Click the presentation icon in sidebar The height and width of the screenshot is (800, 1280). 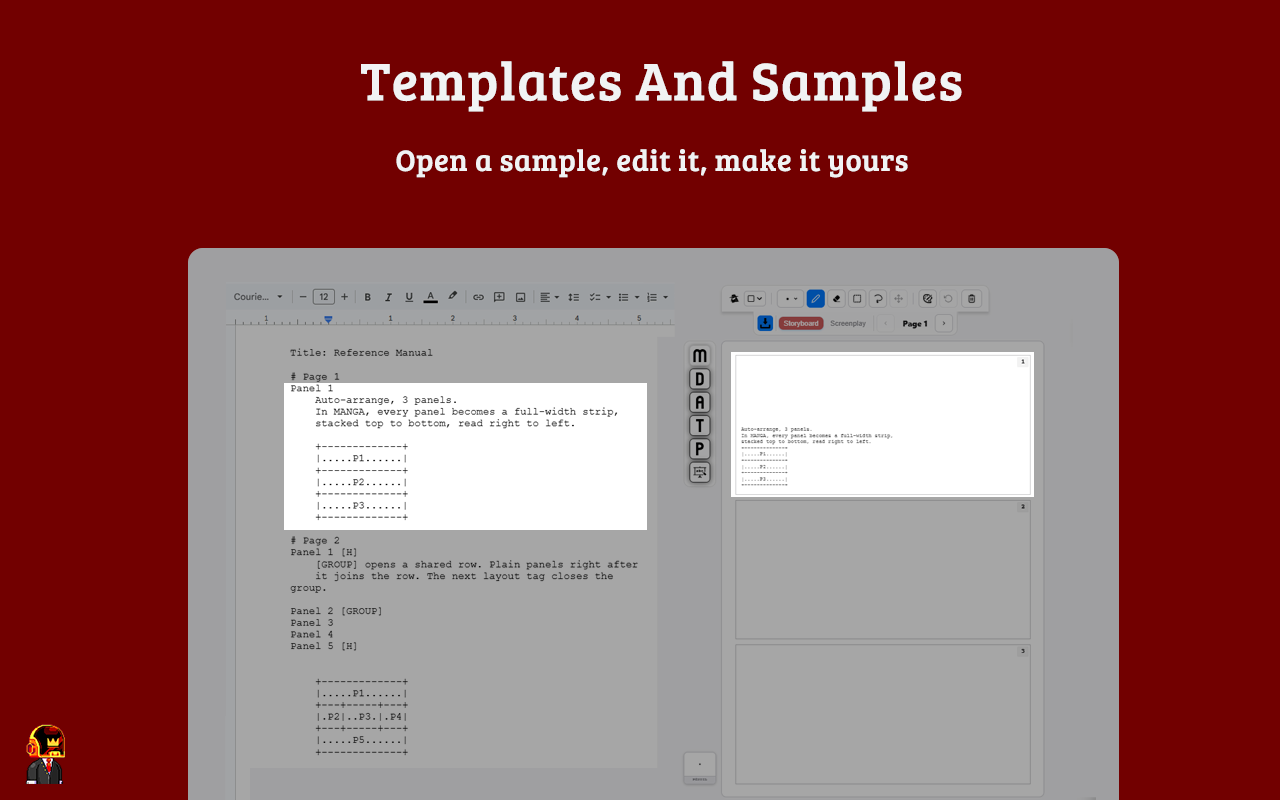click(700, 471)
